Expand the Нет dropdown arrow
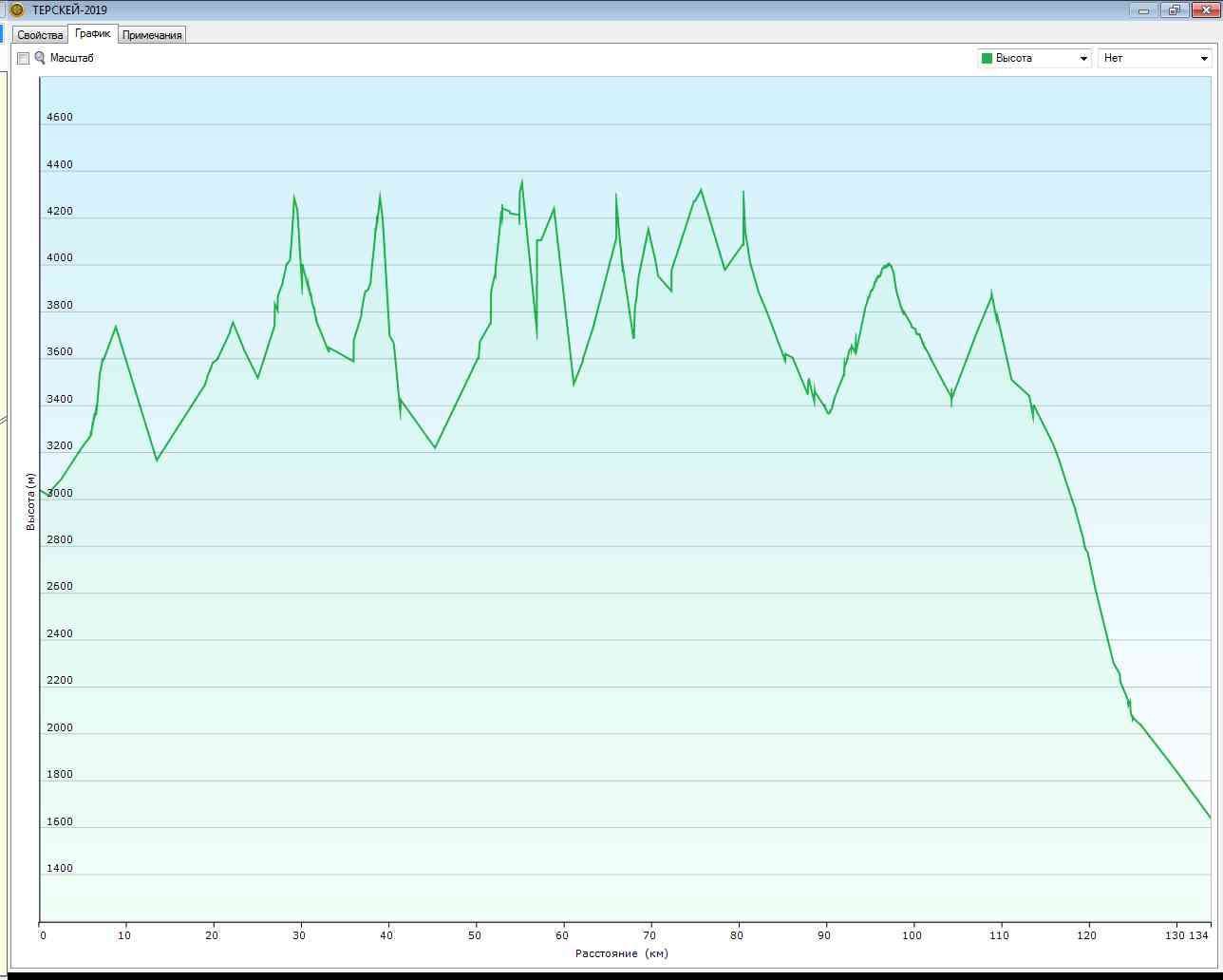Viewport: 1223px width, 980px height. (x=1204, y=58)
